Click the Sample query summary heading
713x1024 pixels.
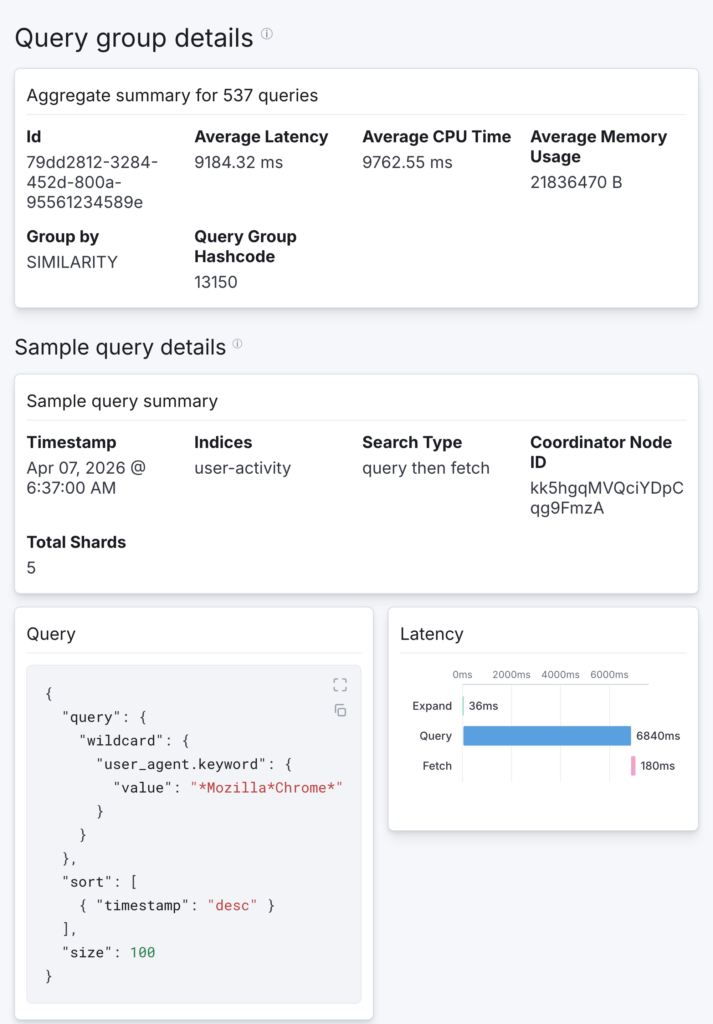tap(122, 401)
